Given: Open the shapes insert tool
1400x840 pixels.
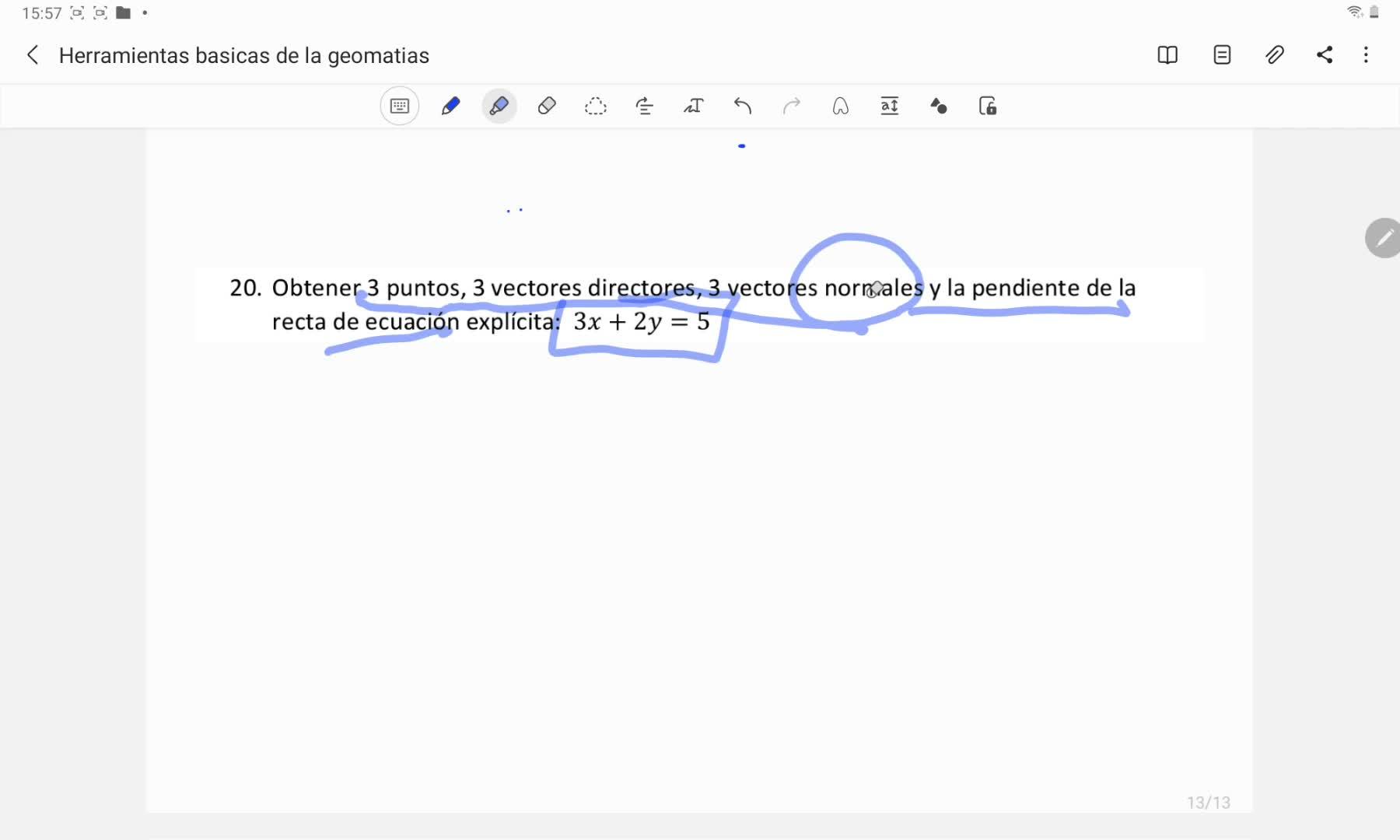Looking at the screenshot, I should 939,106.
